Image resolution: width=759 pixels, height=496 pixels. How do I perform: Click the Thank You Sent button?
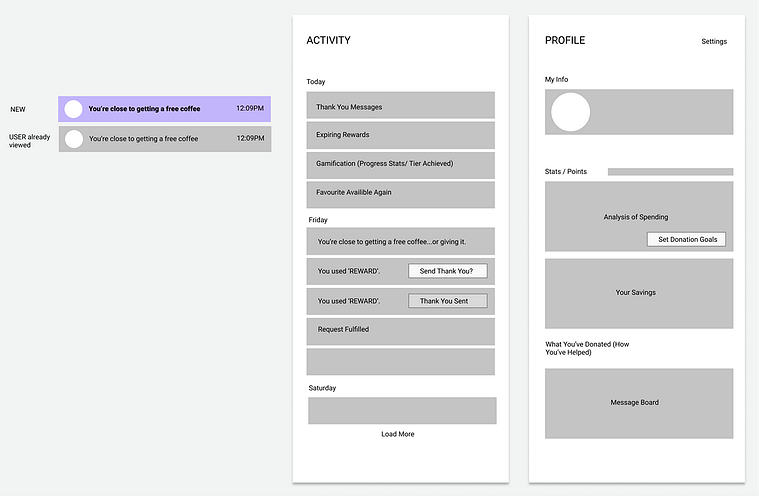[448, 301]
